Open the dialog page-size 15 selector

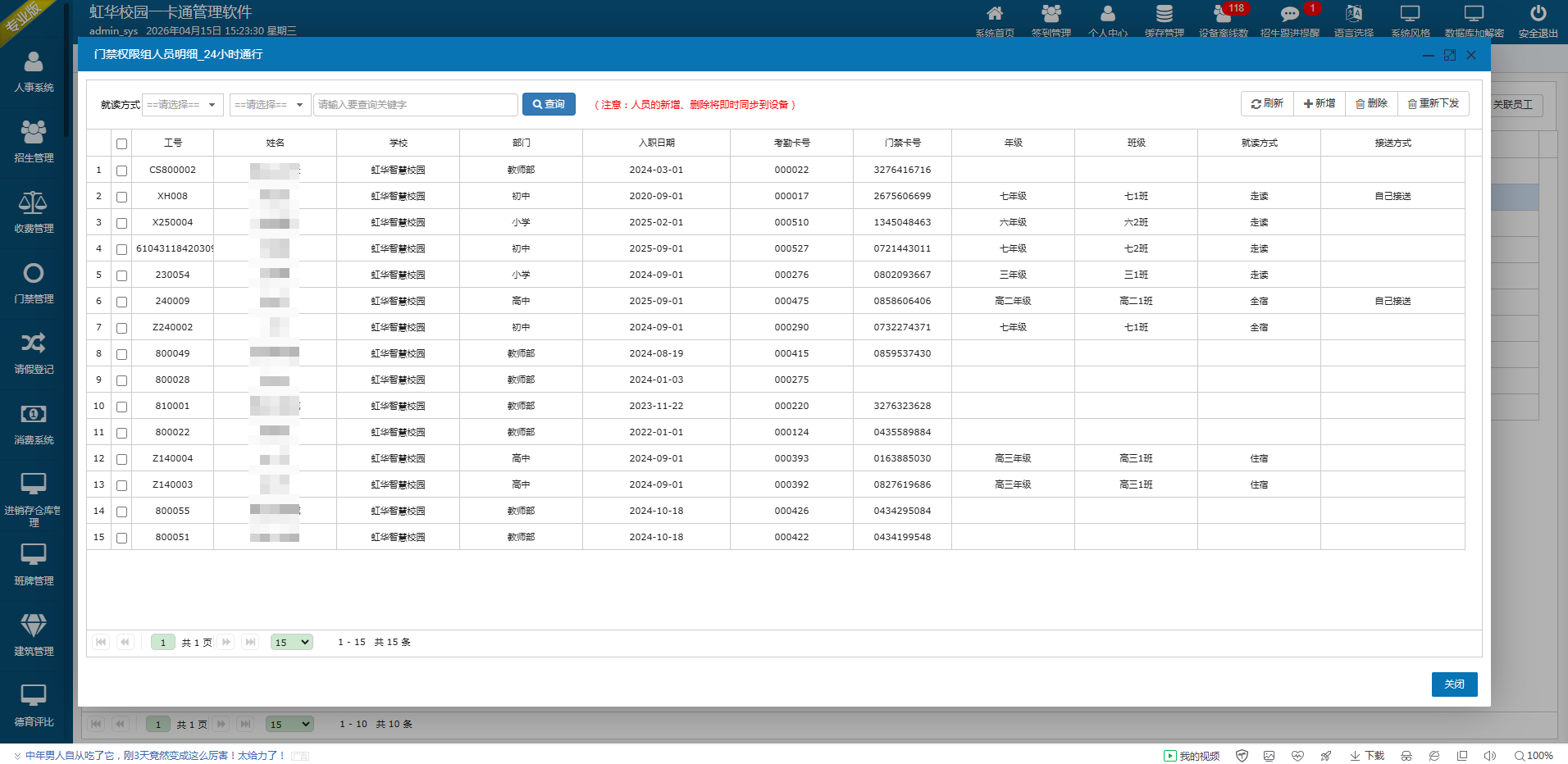pyautogui.click(x=292, y=643)
